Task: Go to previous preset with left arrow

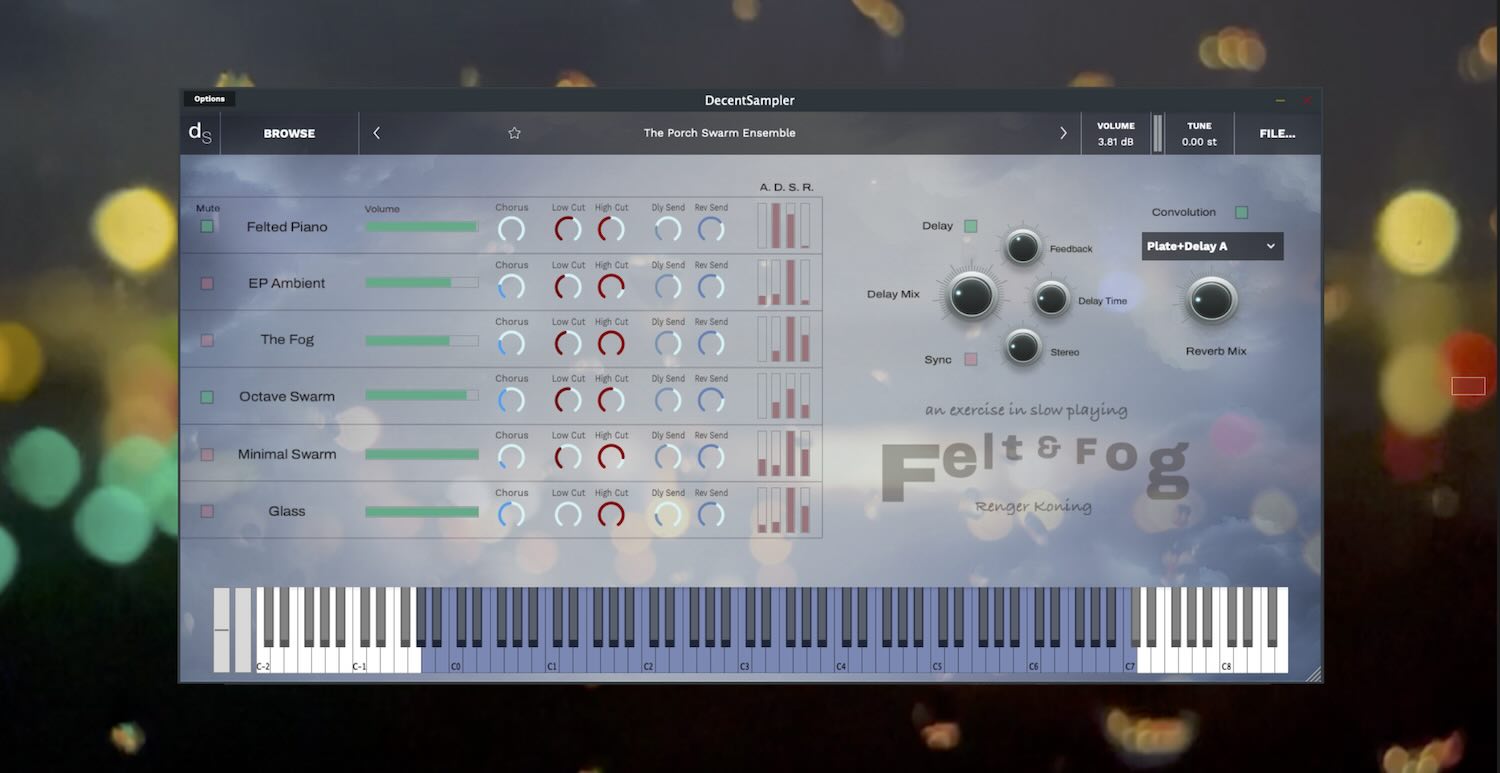Action: [x=376, y=133]
